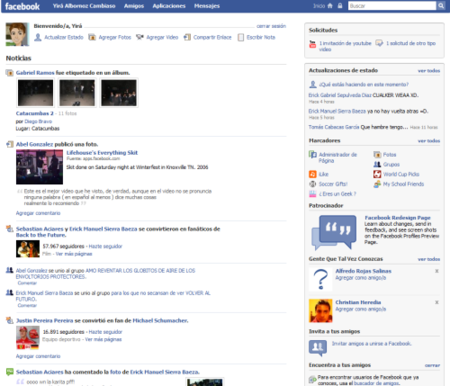
Task: Click the status prompt ¿Qué estás haciendo?
Action: pyautogui.click(x=364, y=85)
